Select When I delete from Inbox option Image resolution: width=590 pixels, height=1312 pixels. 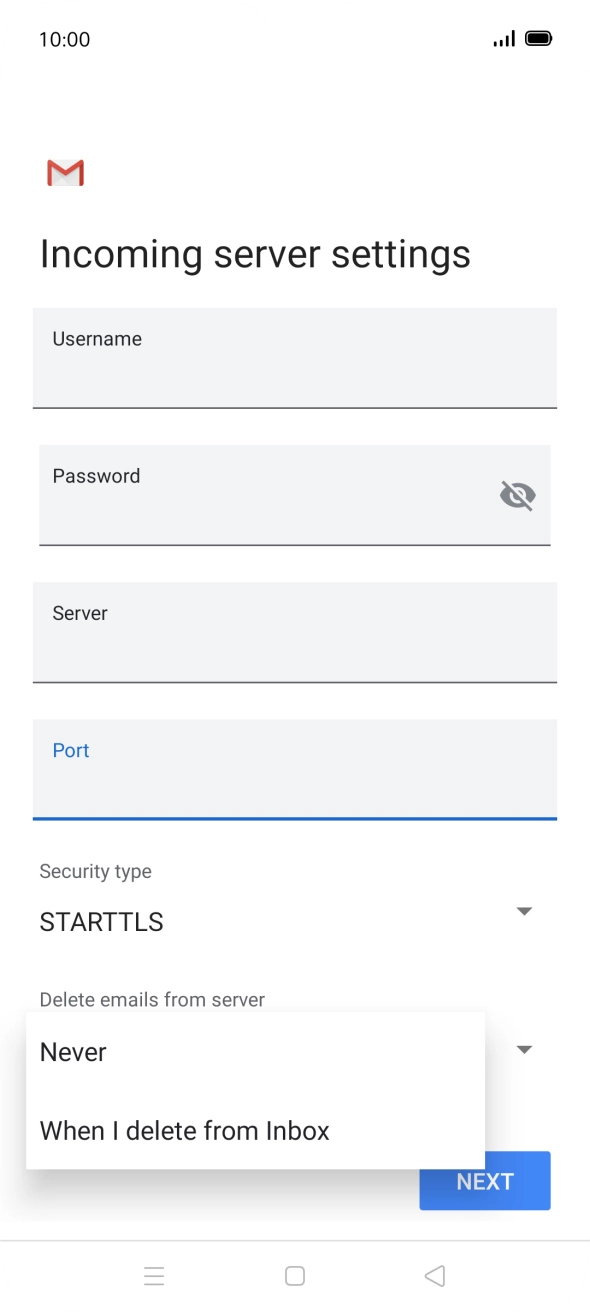tap(184, 1130)
